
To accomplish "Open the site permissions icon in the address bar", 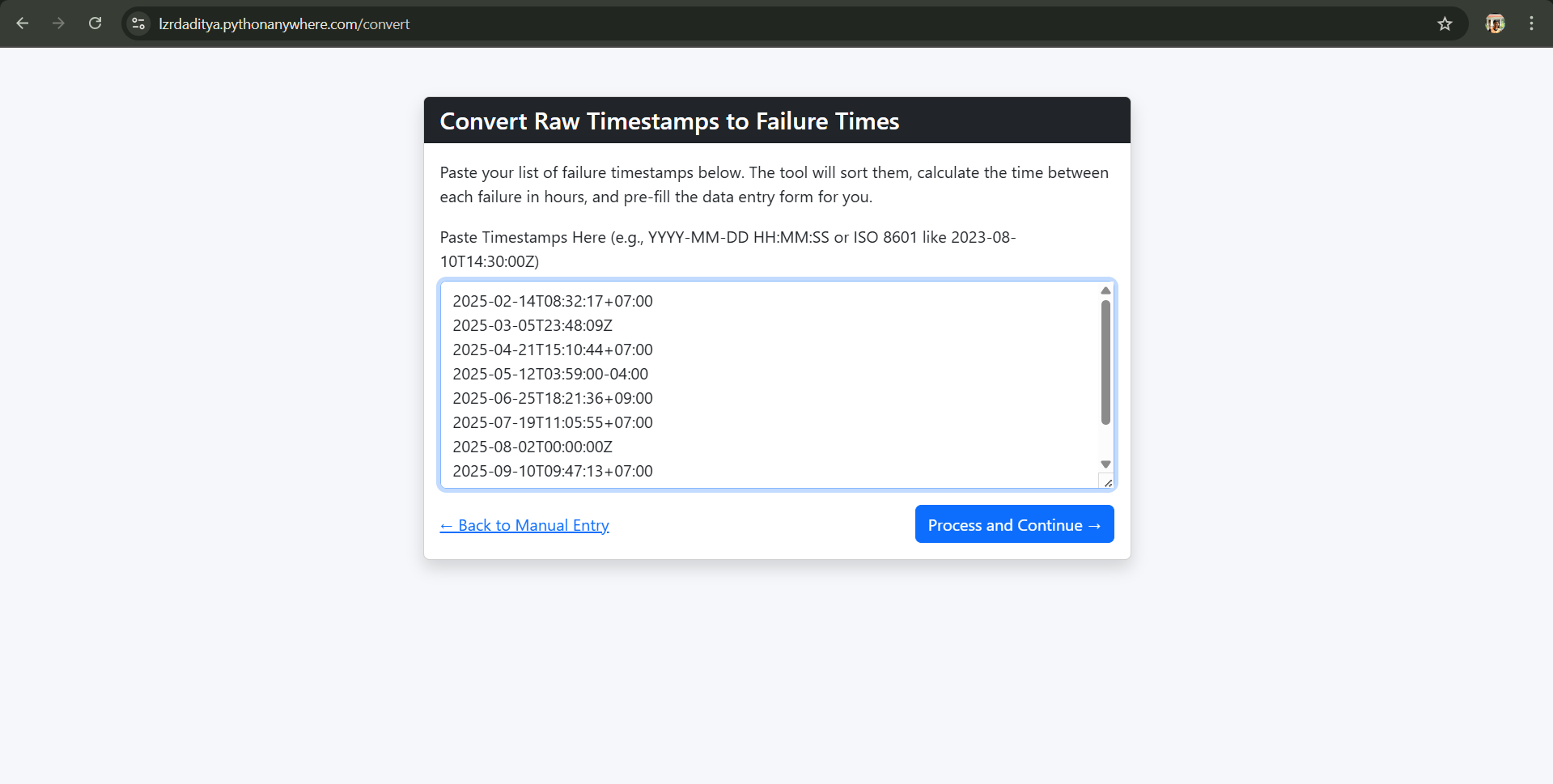I will click(x=138, y=23).
